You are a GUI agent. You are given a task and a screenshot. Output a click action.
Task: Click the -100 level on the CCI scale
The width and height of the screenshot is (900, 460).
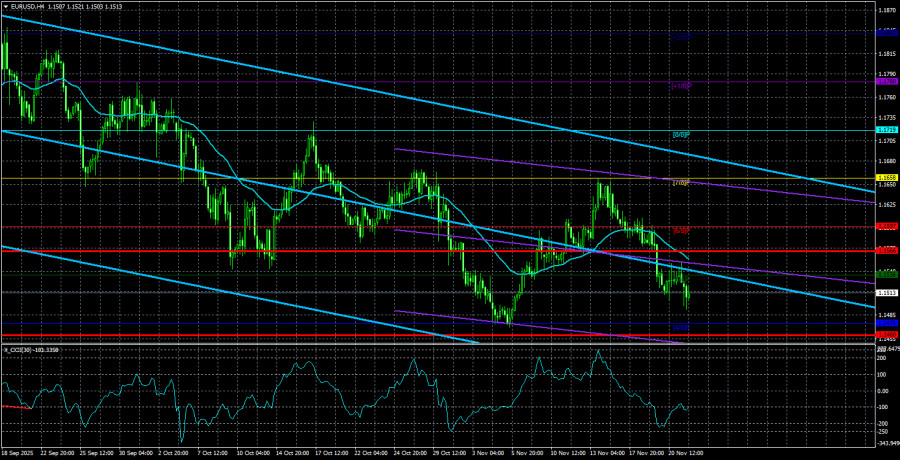pyautogui.click(x=884, y=407)
